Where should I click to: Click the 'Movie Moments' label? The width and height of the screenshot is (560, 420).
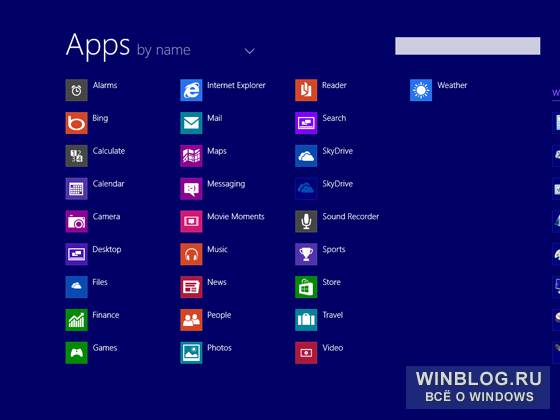pos(236,216)
